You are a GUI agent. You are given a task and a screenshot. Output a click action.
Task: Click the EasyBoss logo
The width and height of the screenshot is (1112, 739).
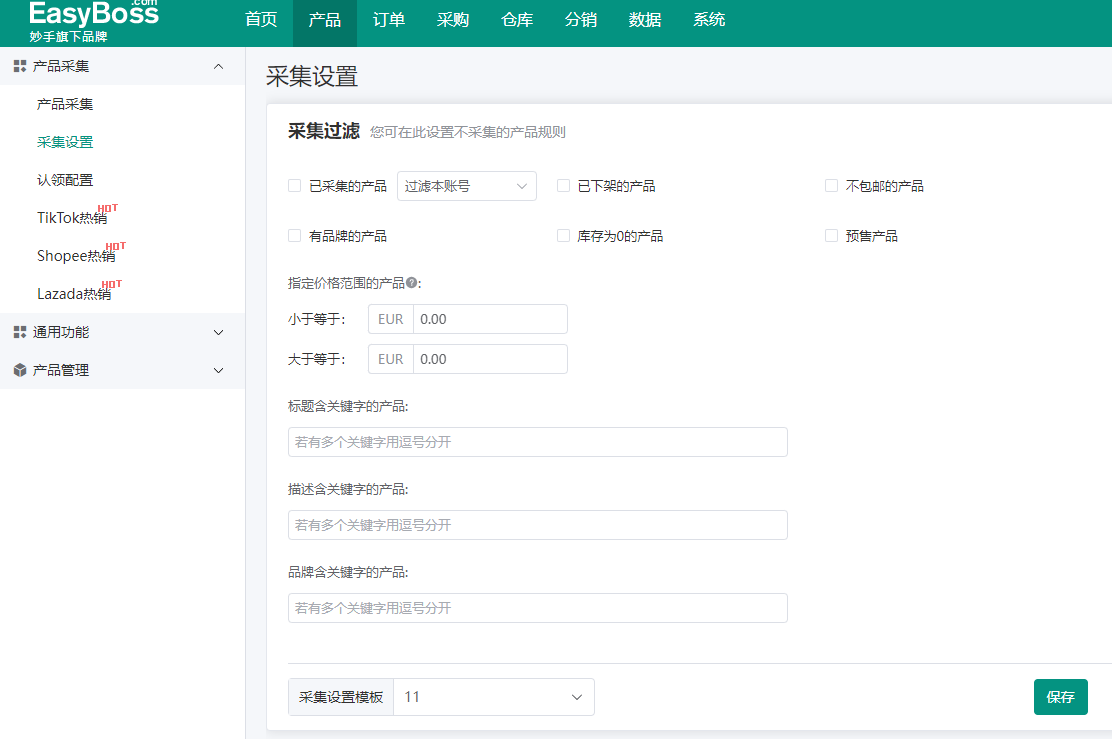coord(94,21)
